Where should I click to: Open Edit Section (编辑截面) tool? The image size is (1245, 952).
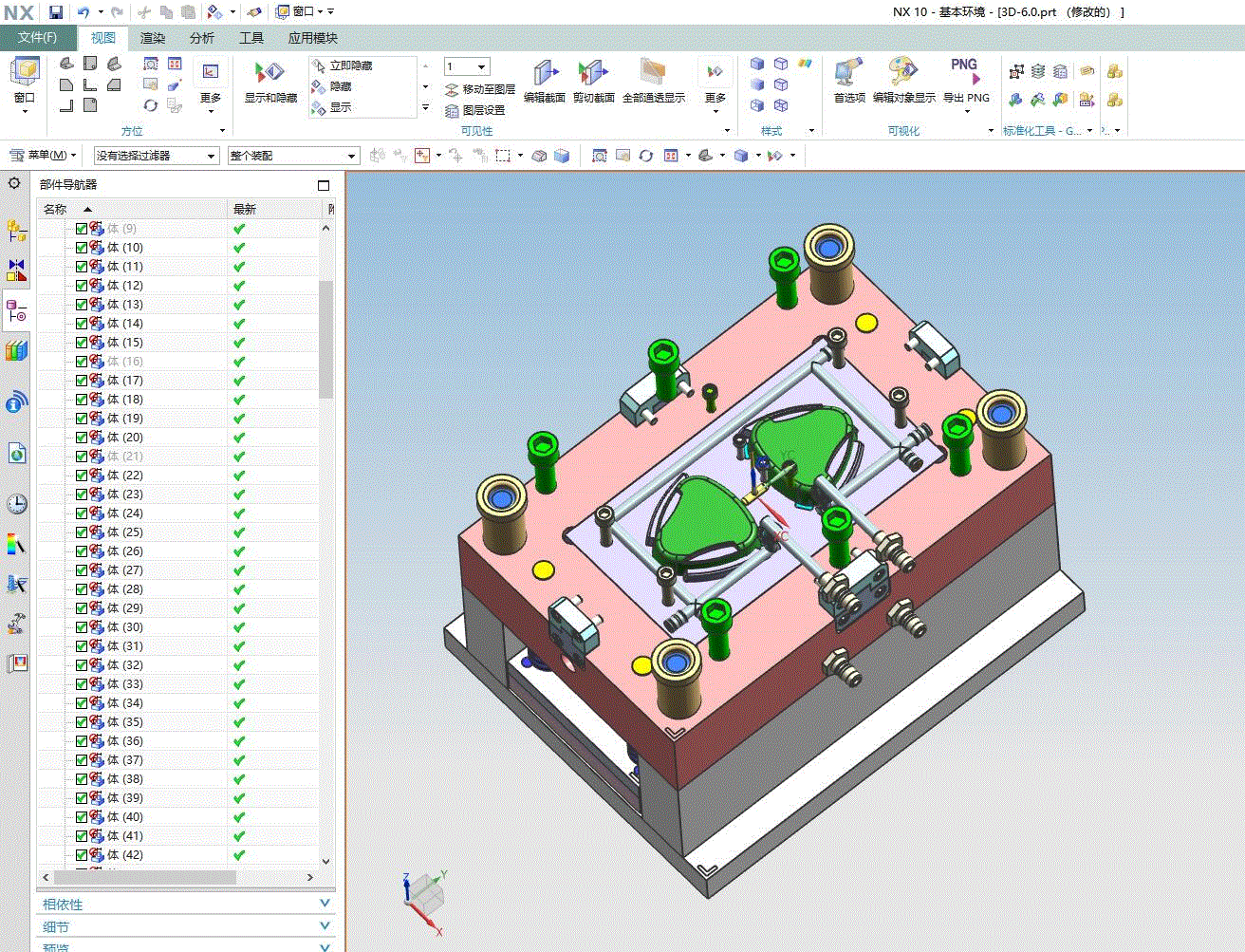(545, 74)
